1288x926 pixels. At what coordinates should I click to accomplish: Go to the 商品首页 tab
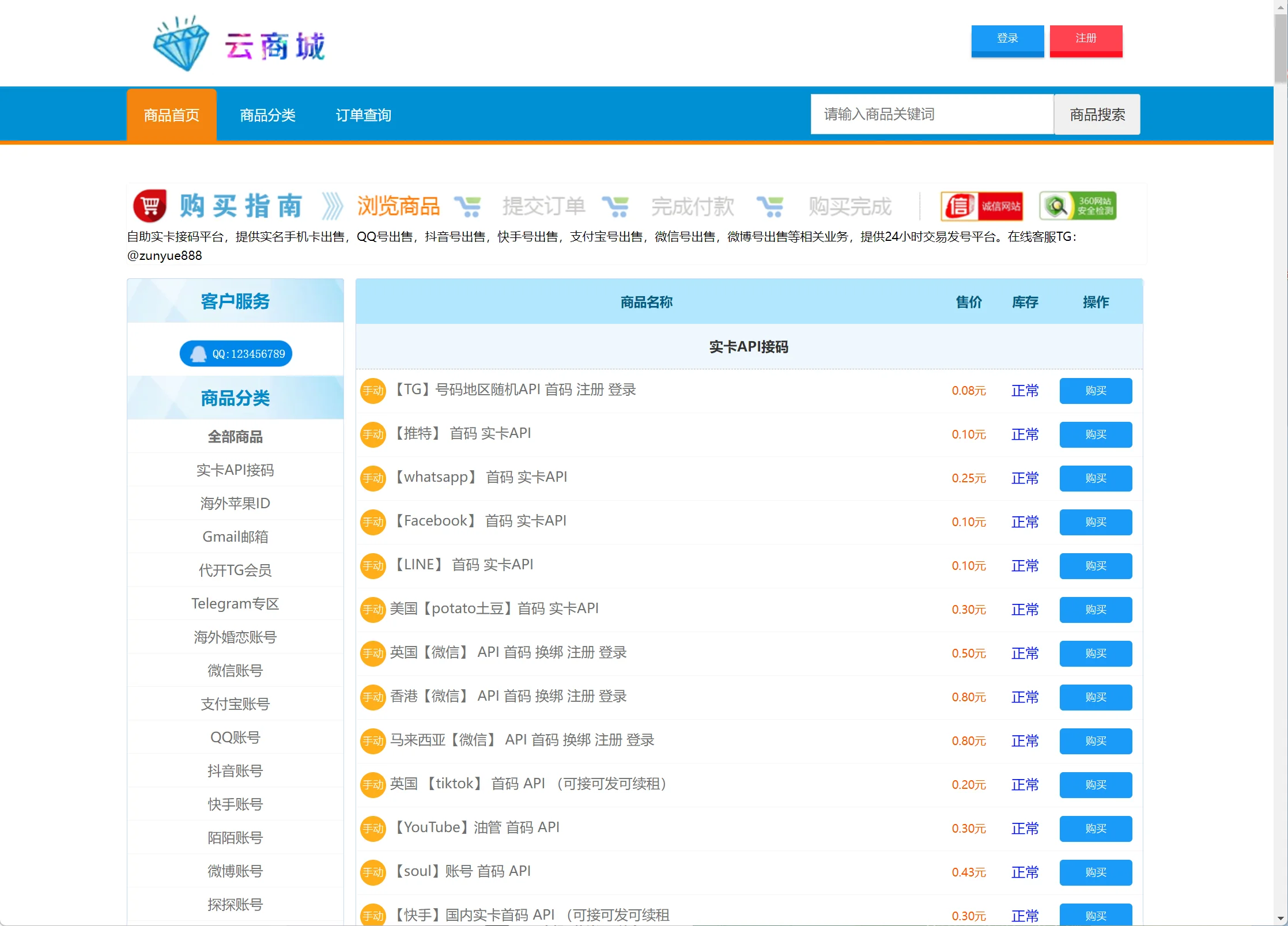click(171, 115)
